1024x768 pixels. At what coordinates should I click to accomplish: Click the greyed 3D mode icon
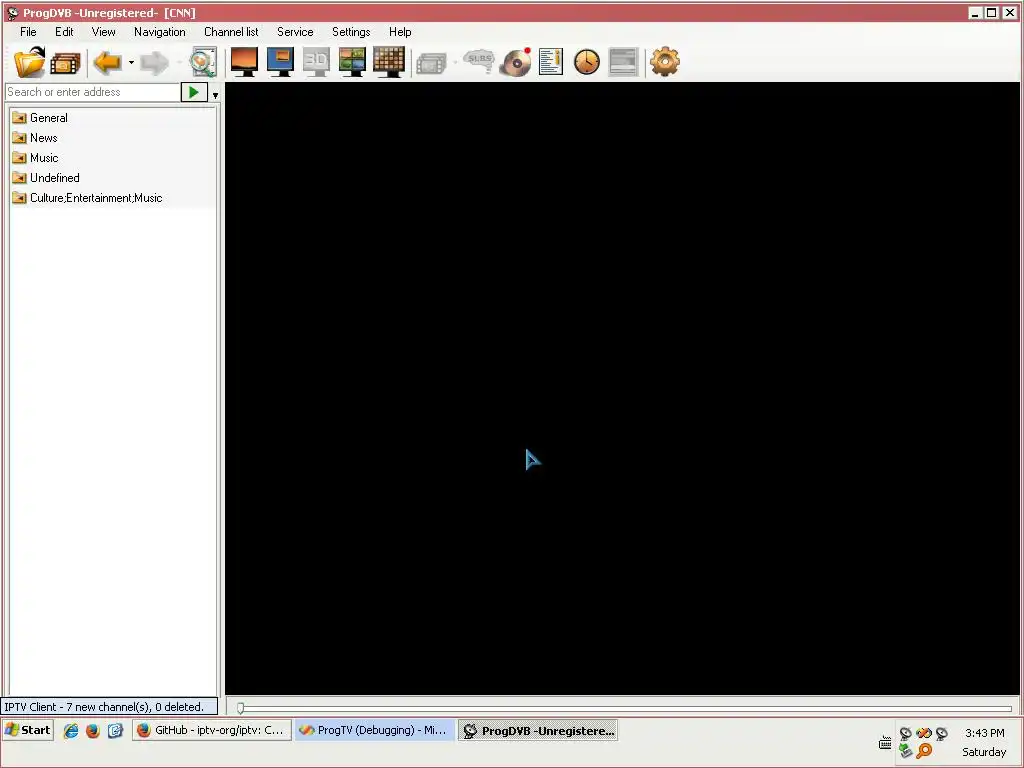point(316,62)
